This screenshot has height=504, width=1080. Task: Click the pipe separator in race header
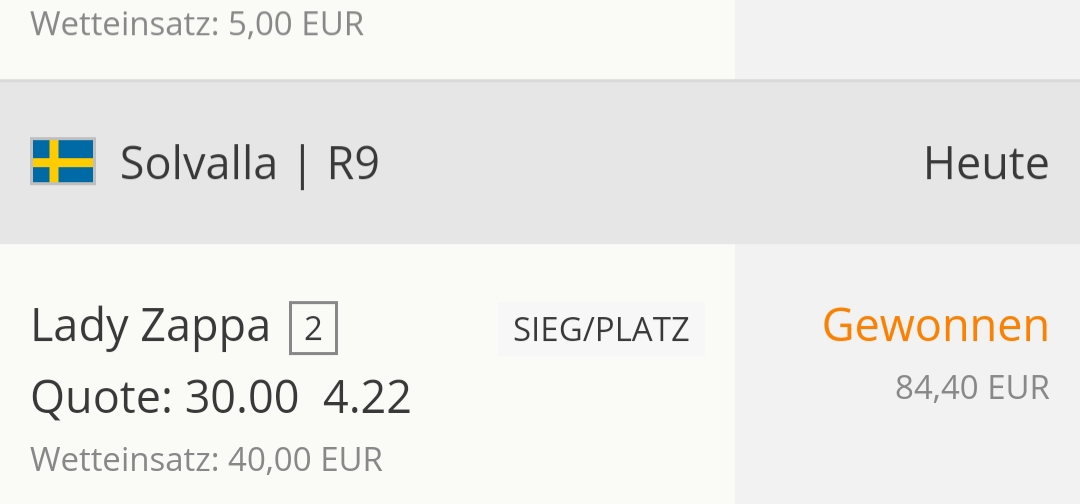coord(302,165)
